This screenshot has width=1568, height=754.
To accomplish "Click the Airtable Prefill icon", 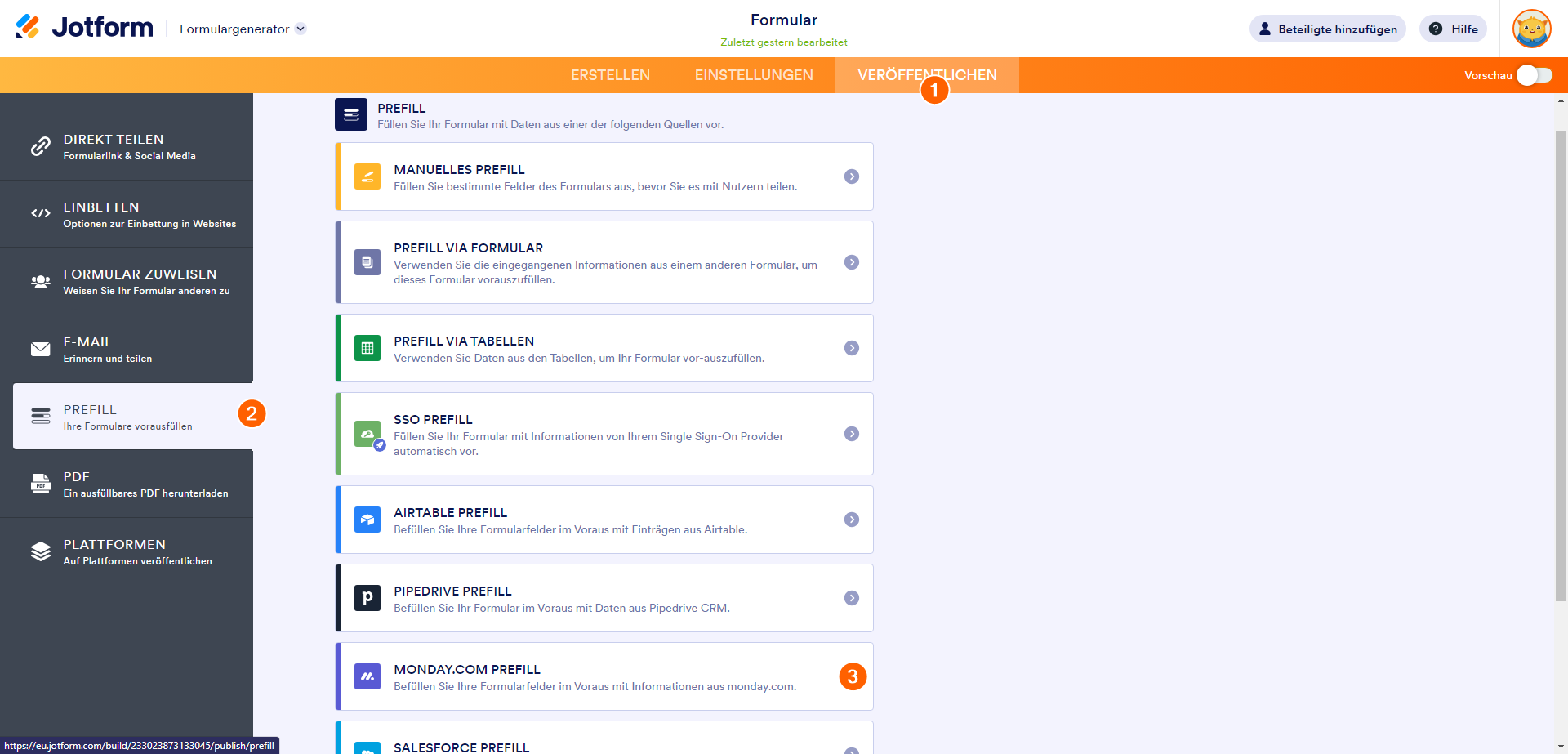I will (x=367, y=520).
